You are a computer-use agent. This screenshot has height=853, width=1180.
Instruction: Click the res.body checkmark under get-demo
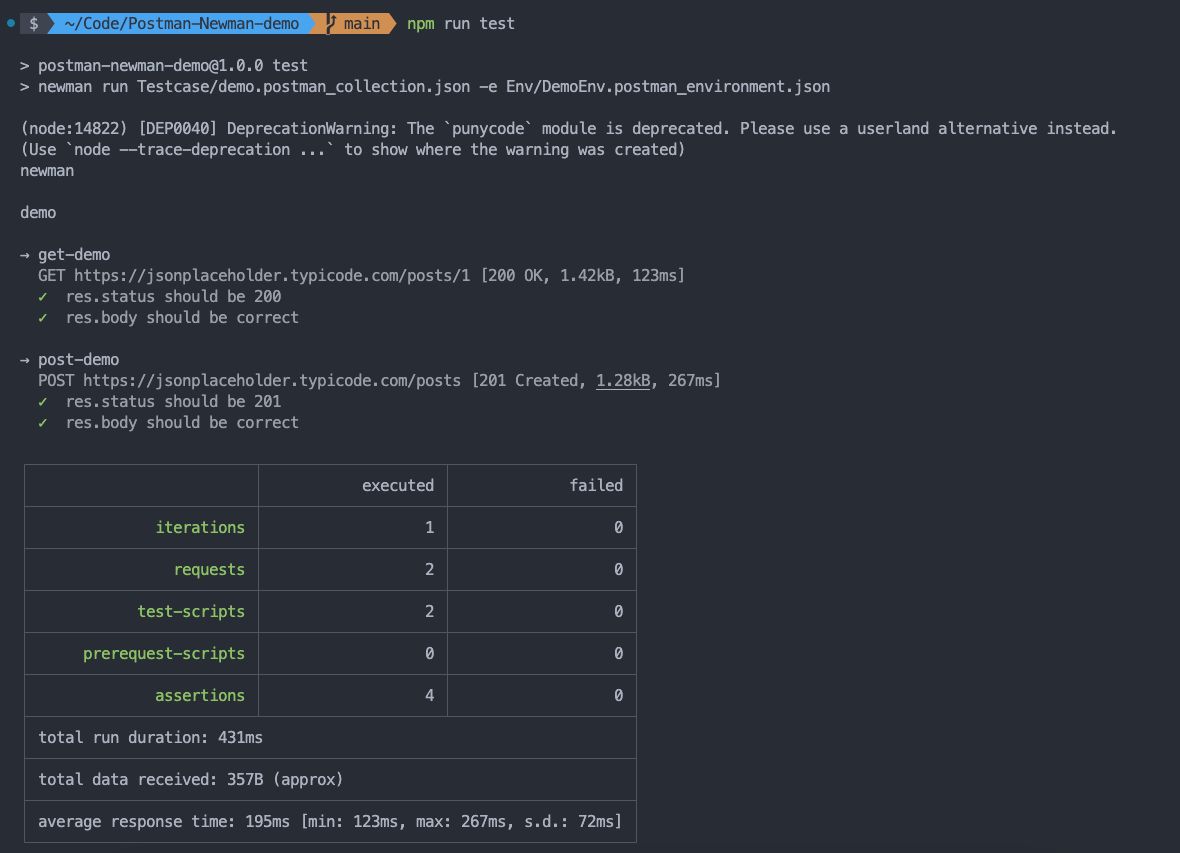[43, 318]
